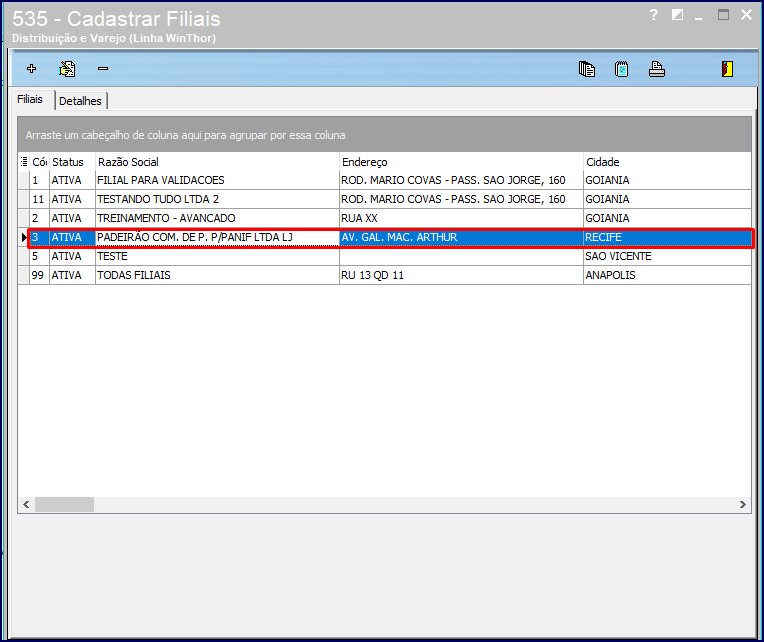Open the Detalhes tab
This screenshot has height=642, width=764.
80,101
